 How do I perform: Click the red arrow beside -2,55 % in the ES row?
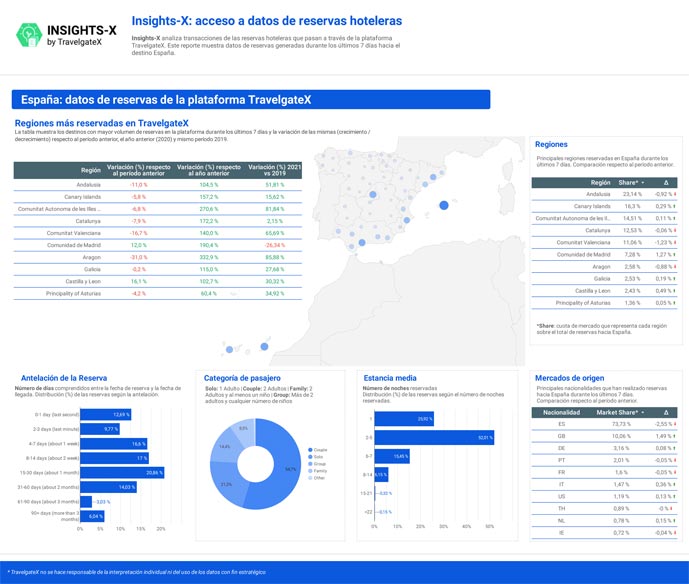675,424
